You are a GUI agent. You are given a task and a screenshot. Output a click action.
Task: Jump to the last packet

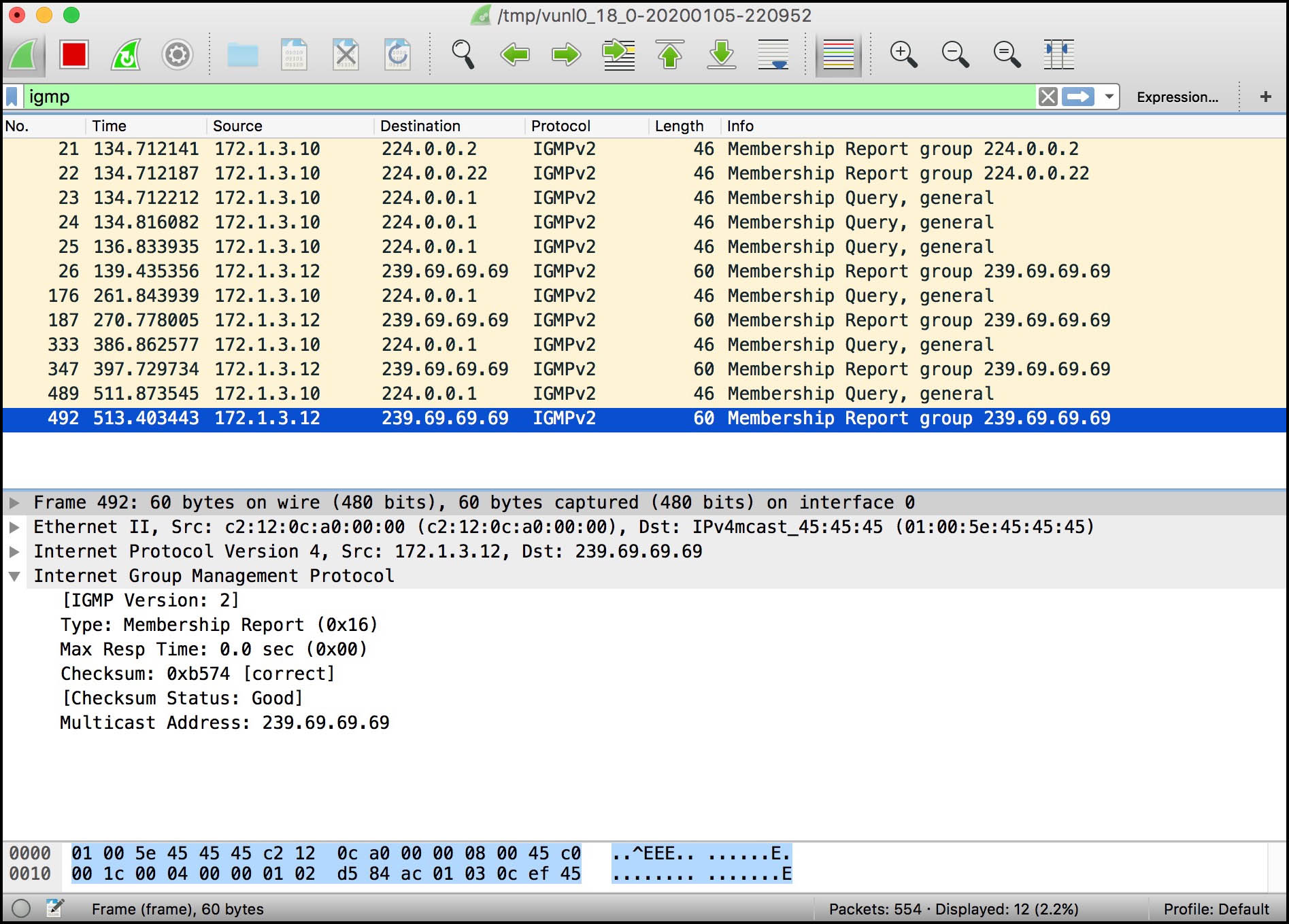[x=722, y=54]
